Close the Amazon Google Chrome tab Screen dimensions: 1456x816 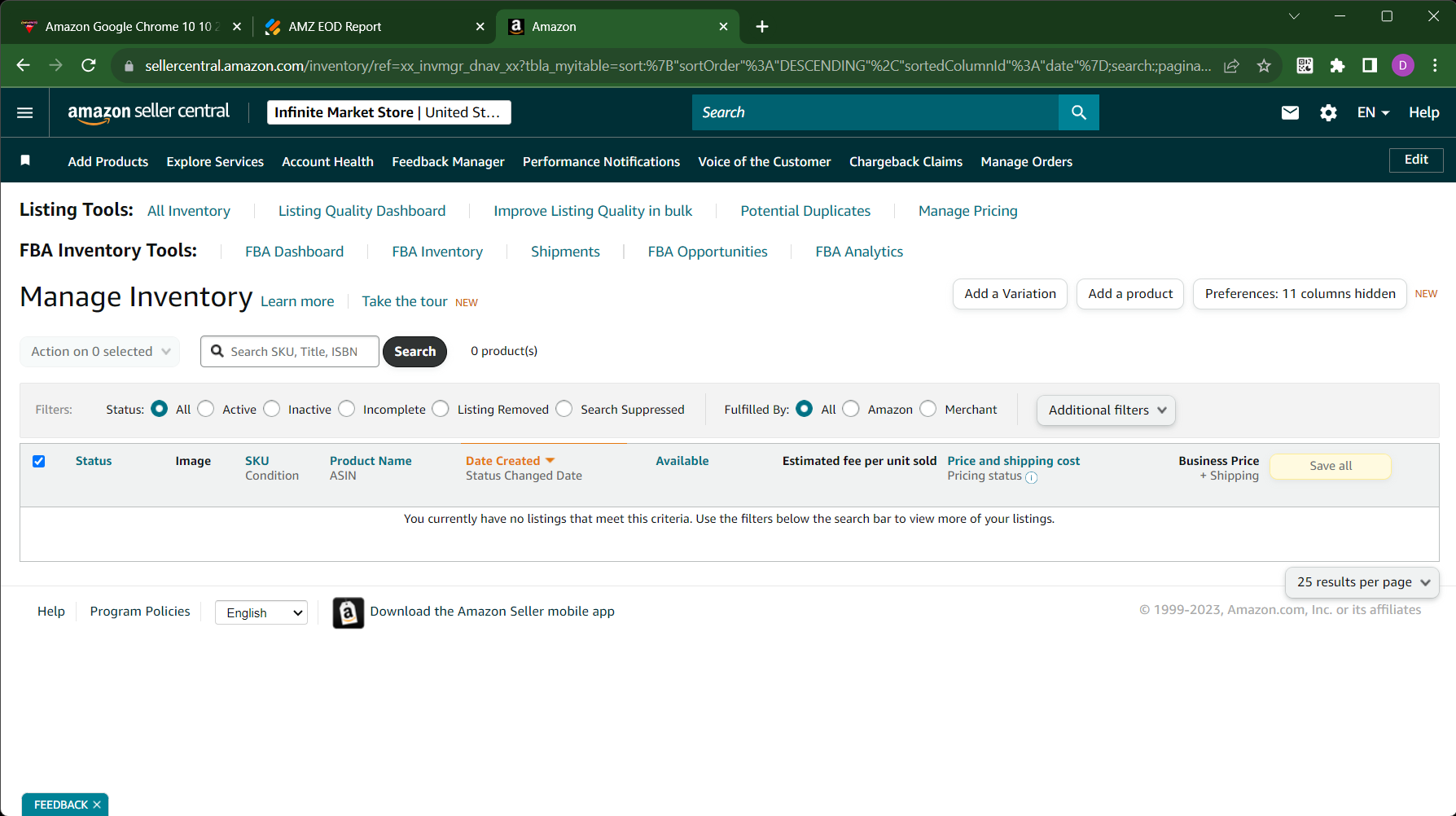click(237, 26)
